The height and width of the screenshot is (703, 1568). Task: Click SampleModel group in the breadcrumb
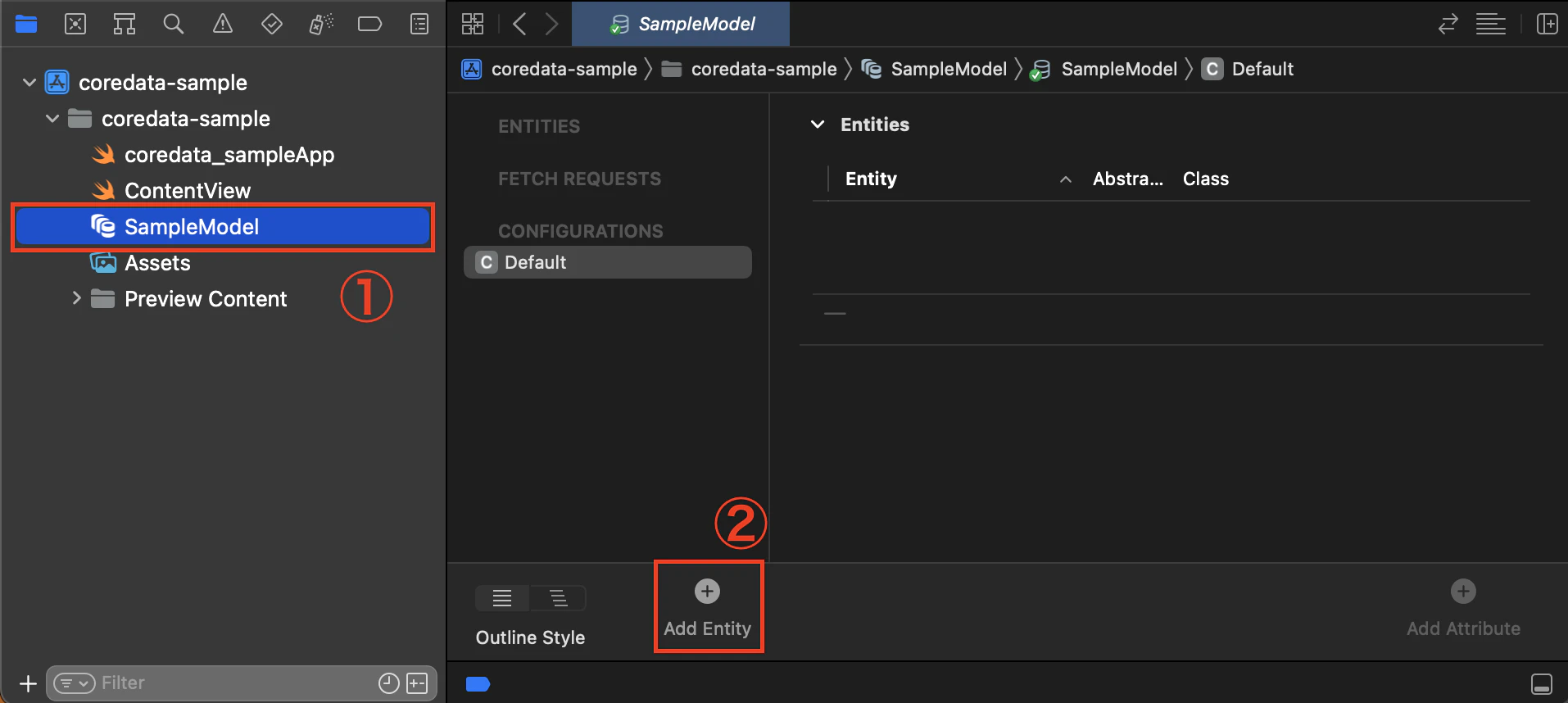(934, 70)
